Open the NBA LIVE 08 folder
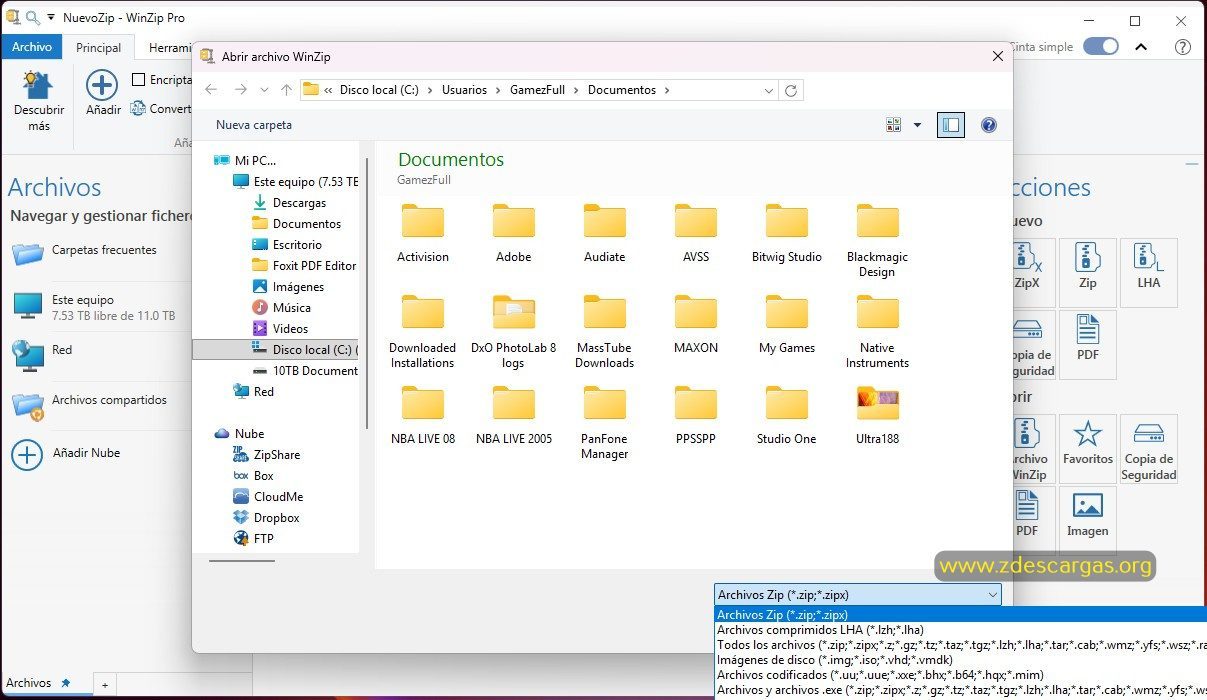 click(x=423, y=415)
